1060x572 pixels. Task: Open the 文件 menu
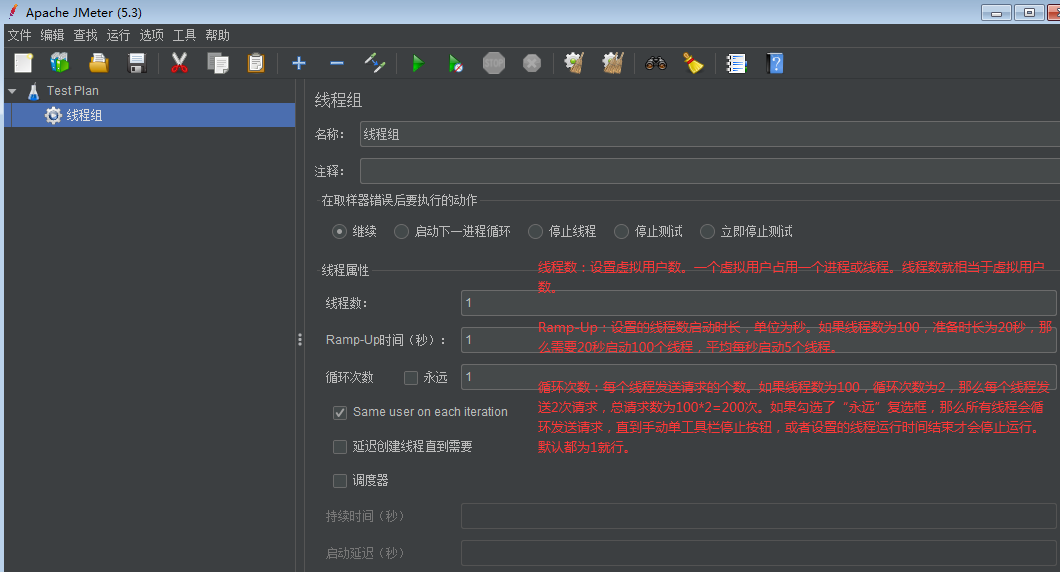click(x=20, y=35)
